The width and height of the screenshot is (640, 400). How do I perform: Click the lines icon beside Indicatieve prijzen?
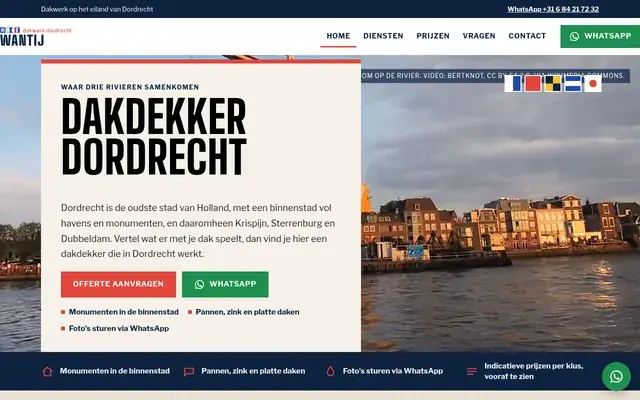pos(471,371)
